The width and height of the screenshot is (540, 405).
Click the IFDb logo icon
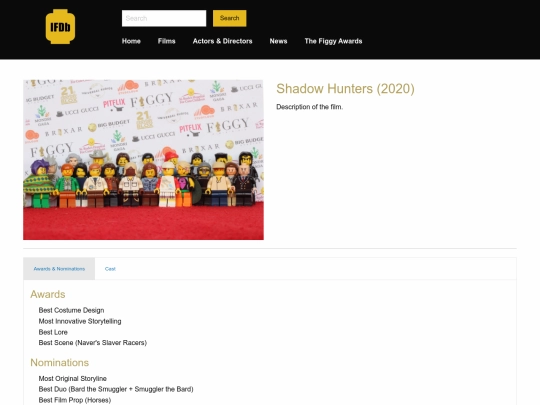60,27
